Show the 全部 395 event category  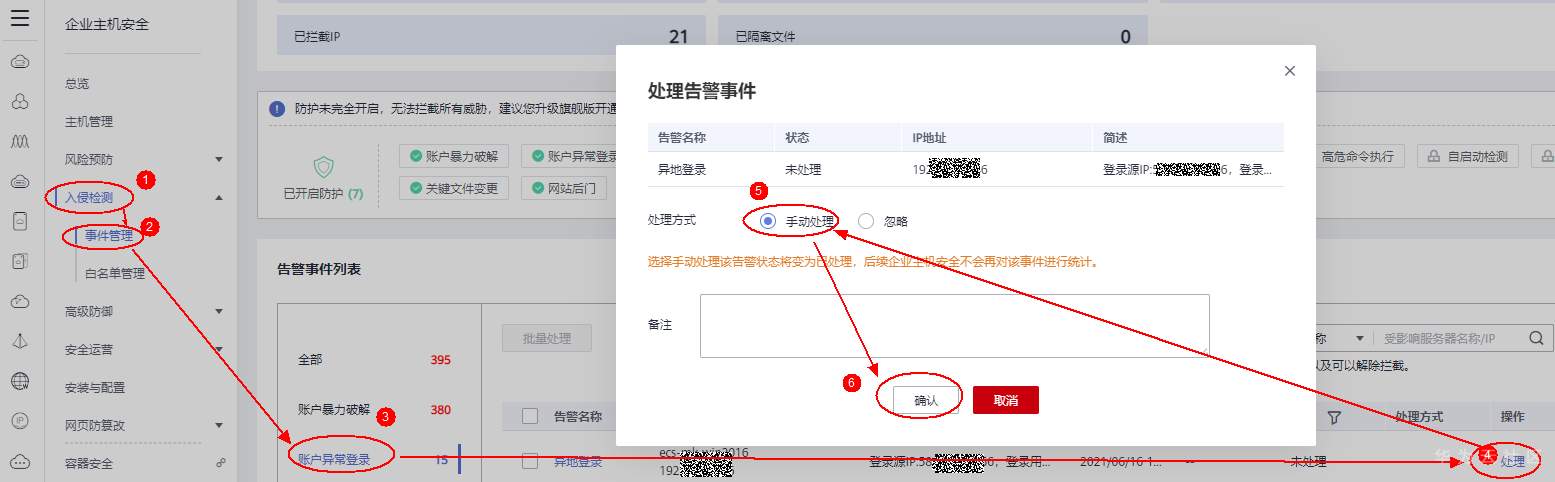tap(374, 359)
